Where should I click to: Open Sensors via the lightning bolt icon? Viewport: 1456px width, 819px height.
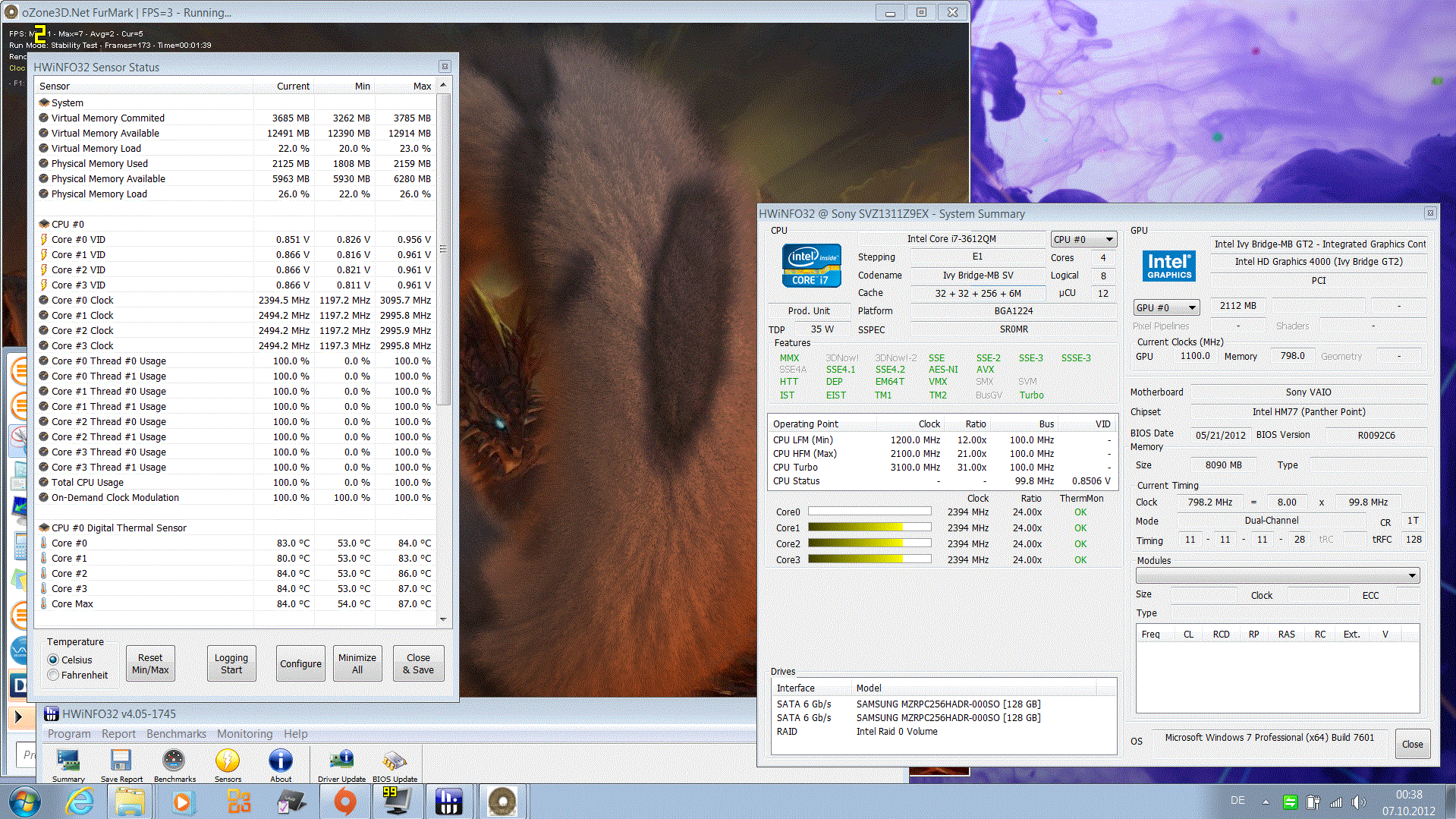tap(228, 764)
